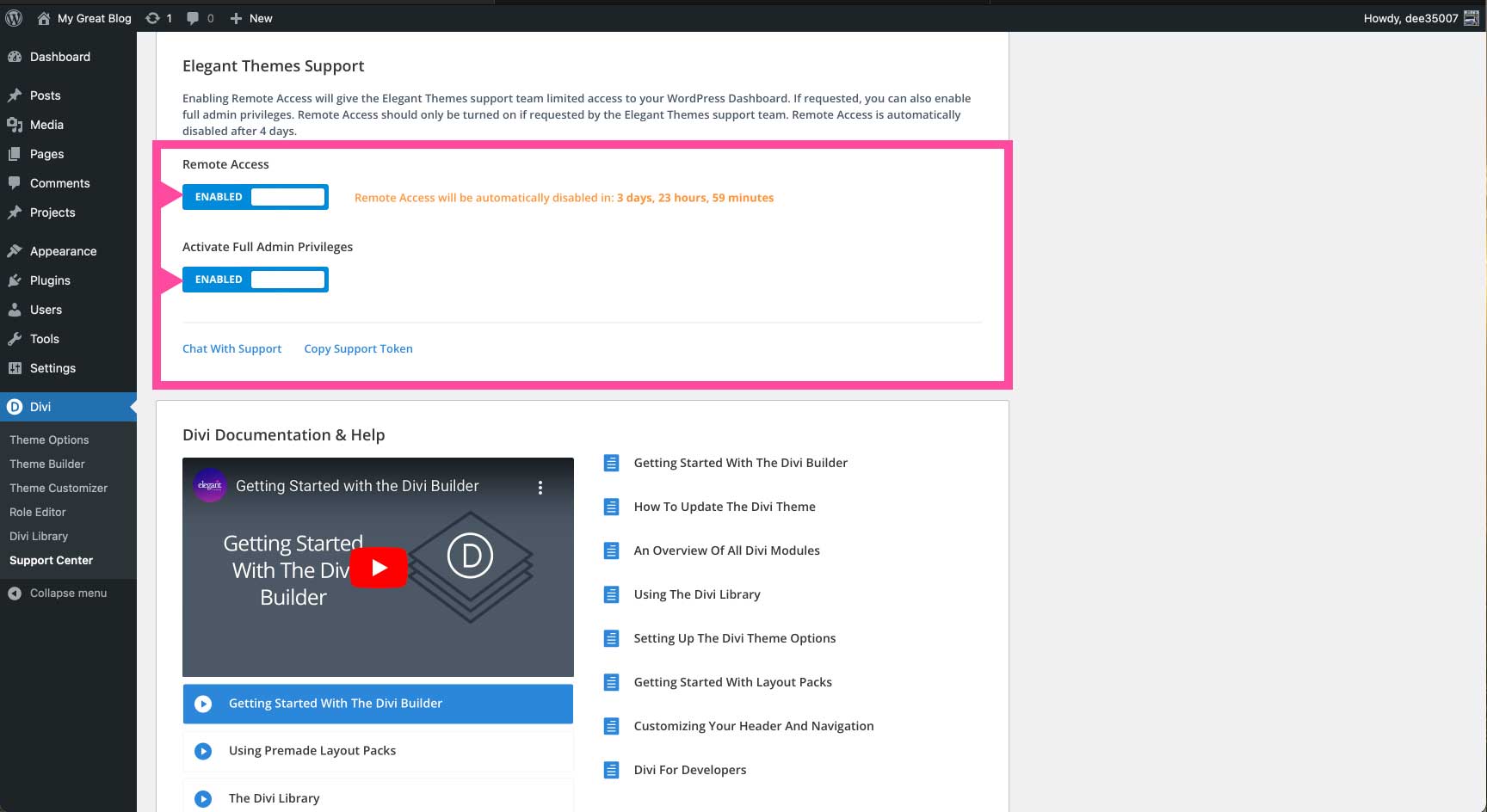Open the comments bubble icon in admin bar

(x=193, y=18)
